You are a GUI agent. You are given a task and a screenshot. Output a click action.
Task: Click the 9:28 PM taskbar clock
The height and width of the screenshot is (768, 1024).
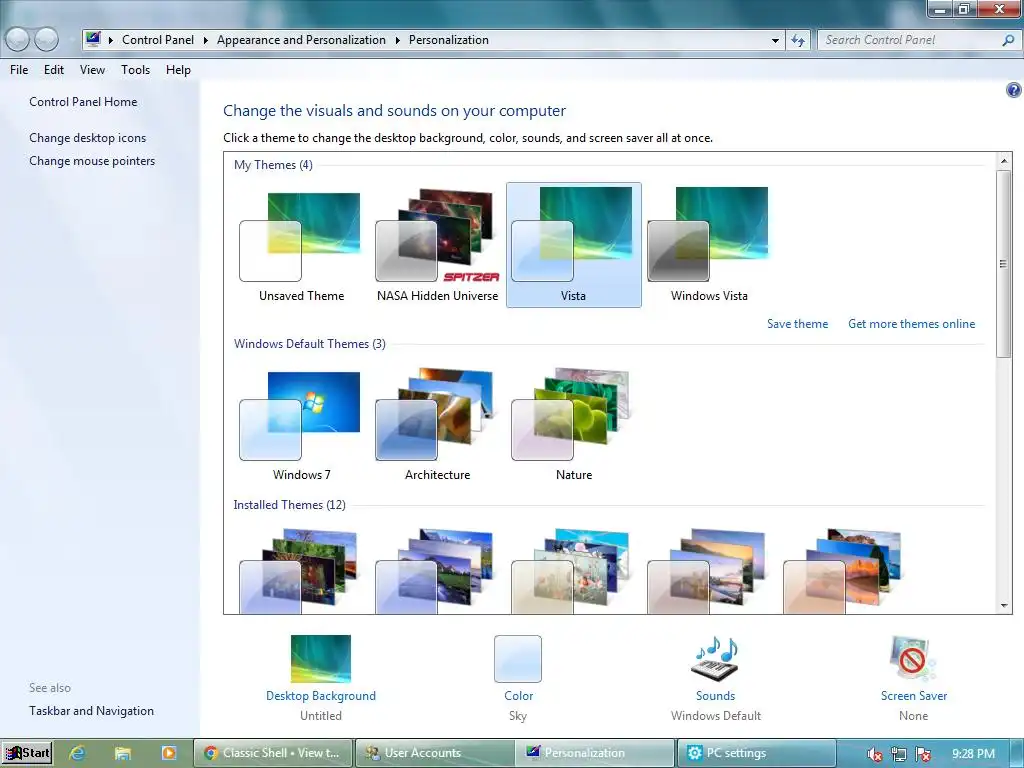tap(973, 754)
